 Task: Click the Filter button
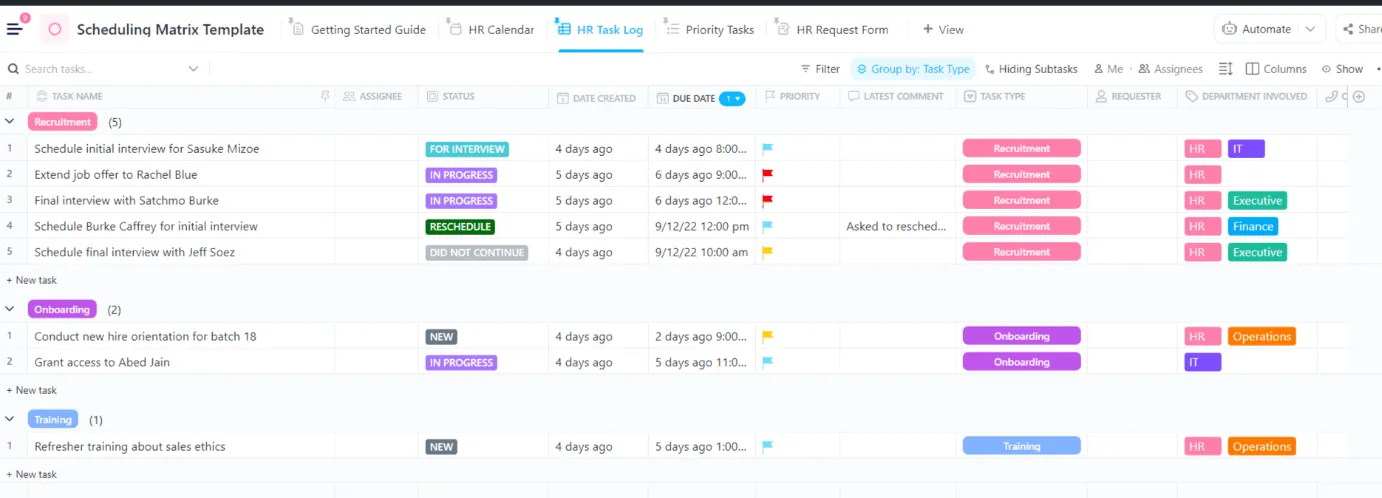point(820,69)
